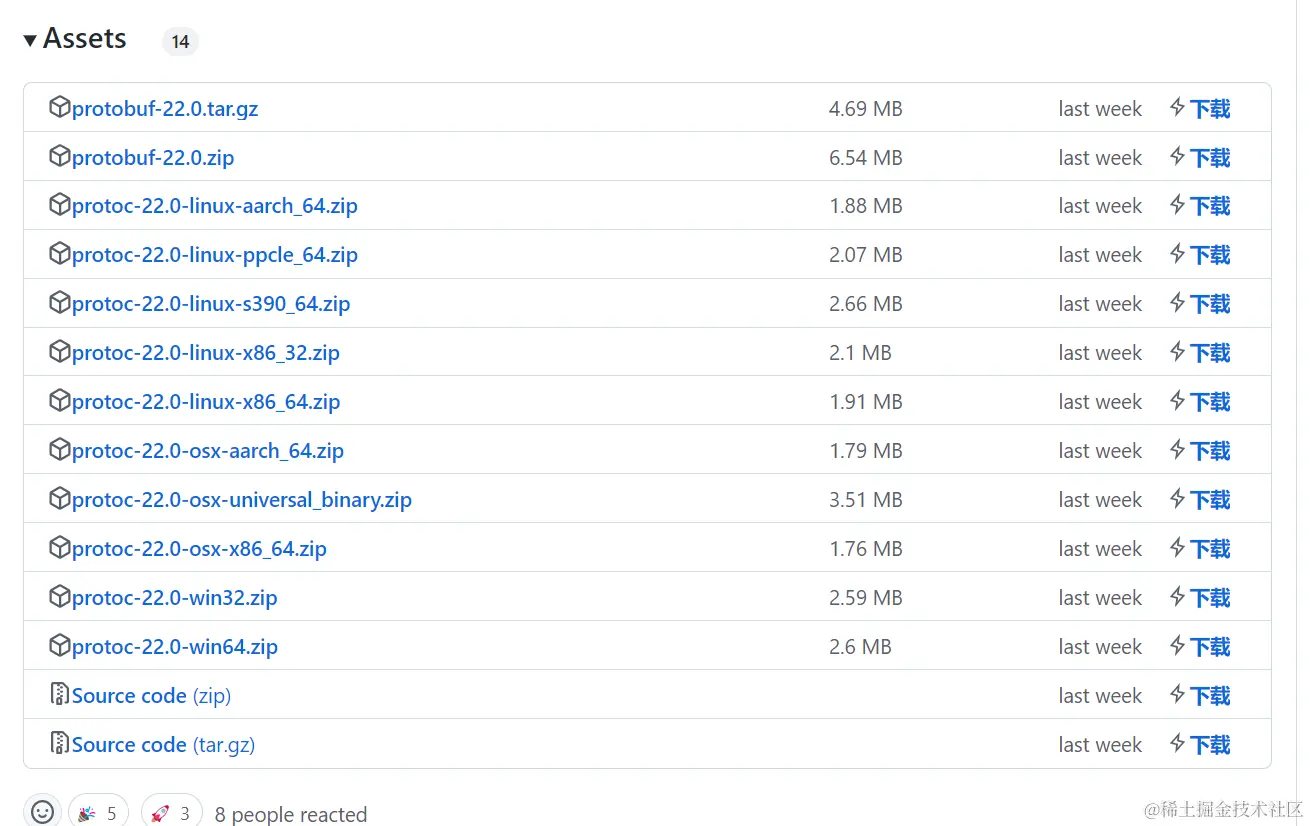Screen dimensions: 1310x826
Task: Click the package icon beside protoc-22.0-osx-x86_64.zip
Action: pos(60,548)
